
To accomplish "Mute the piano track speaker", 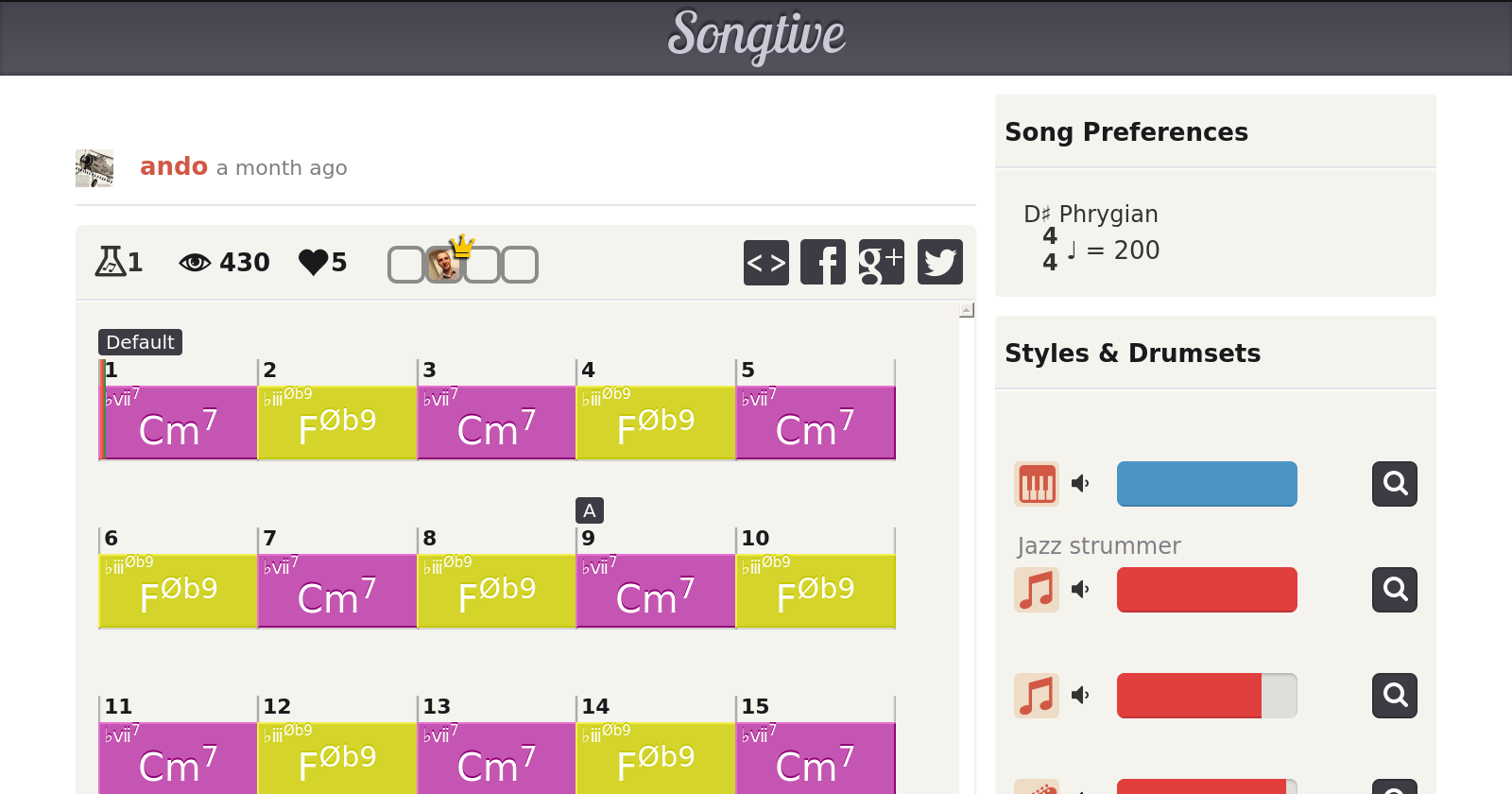I will click(1080, 484).
